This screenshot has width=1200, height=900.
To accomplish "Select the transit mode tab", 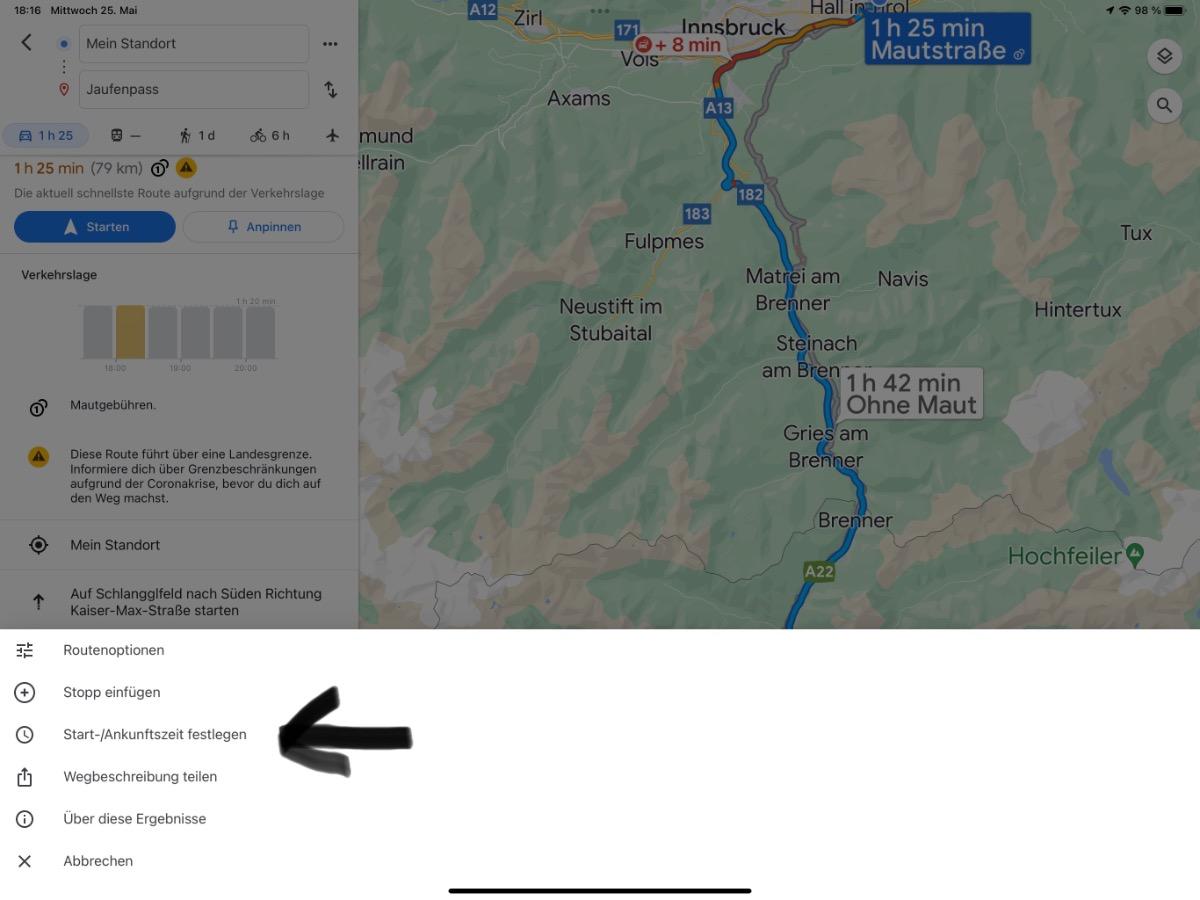I will 125,135.
